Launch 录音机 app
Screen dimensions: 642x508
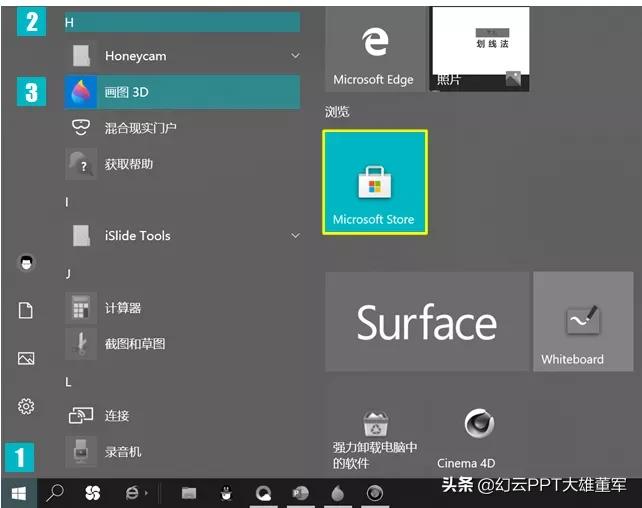[x=182, y=452]
